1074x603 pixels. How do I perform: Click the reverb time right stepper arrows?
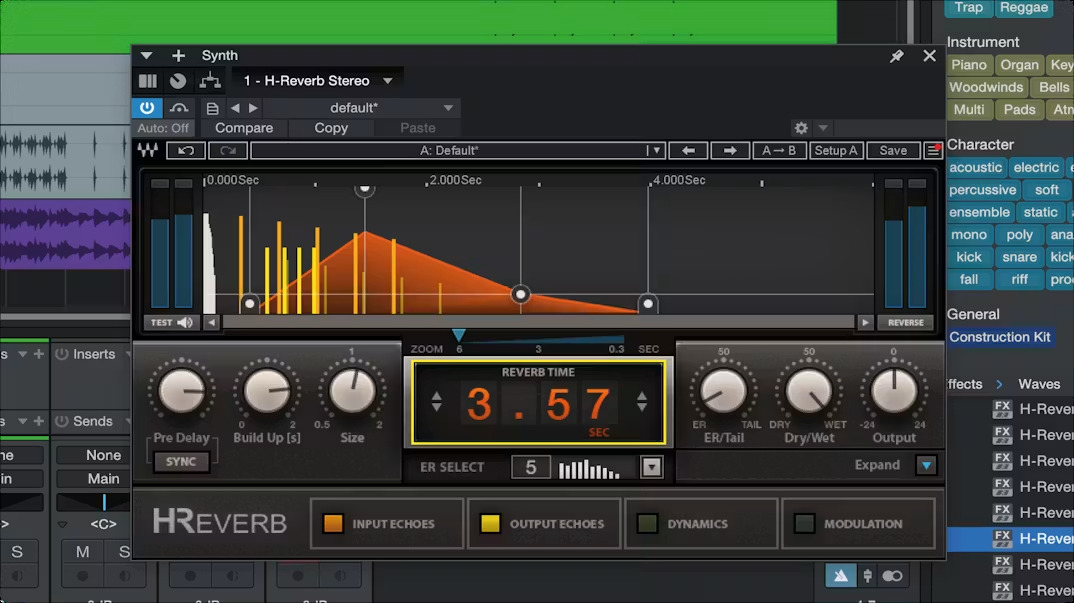point(642,402)
